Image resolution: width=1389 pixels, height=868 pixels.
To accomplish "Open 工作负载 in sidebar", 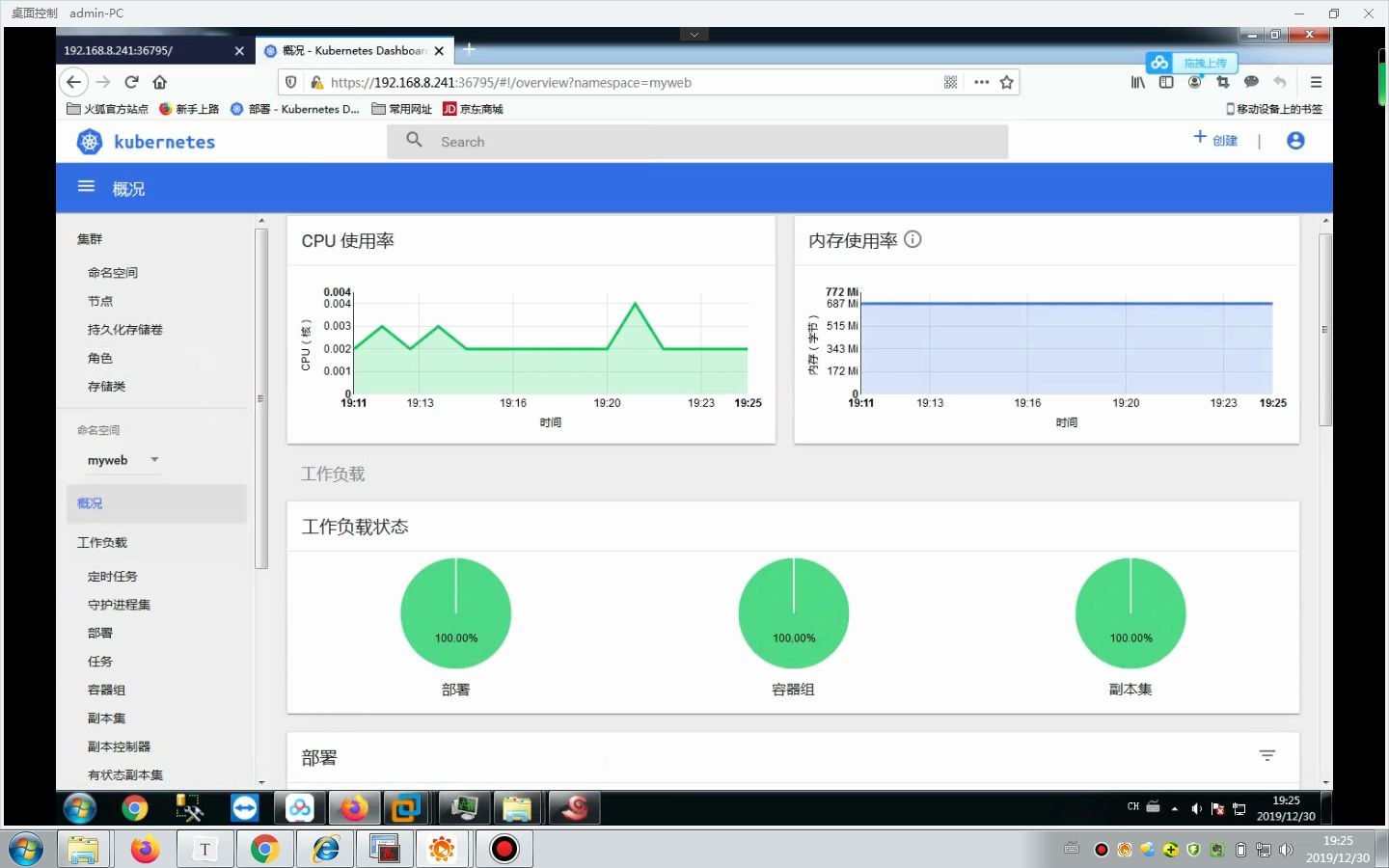I will coord(102,542).
